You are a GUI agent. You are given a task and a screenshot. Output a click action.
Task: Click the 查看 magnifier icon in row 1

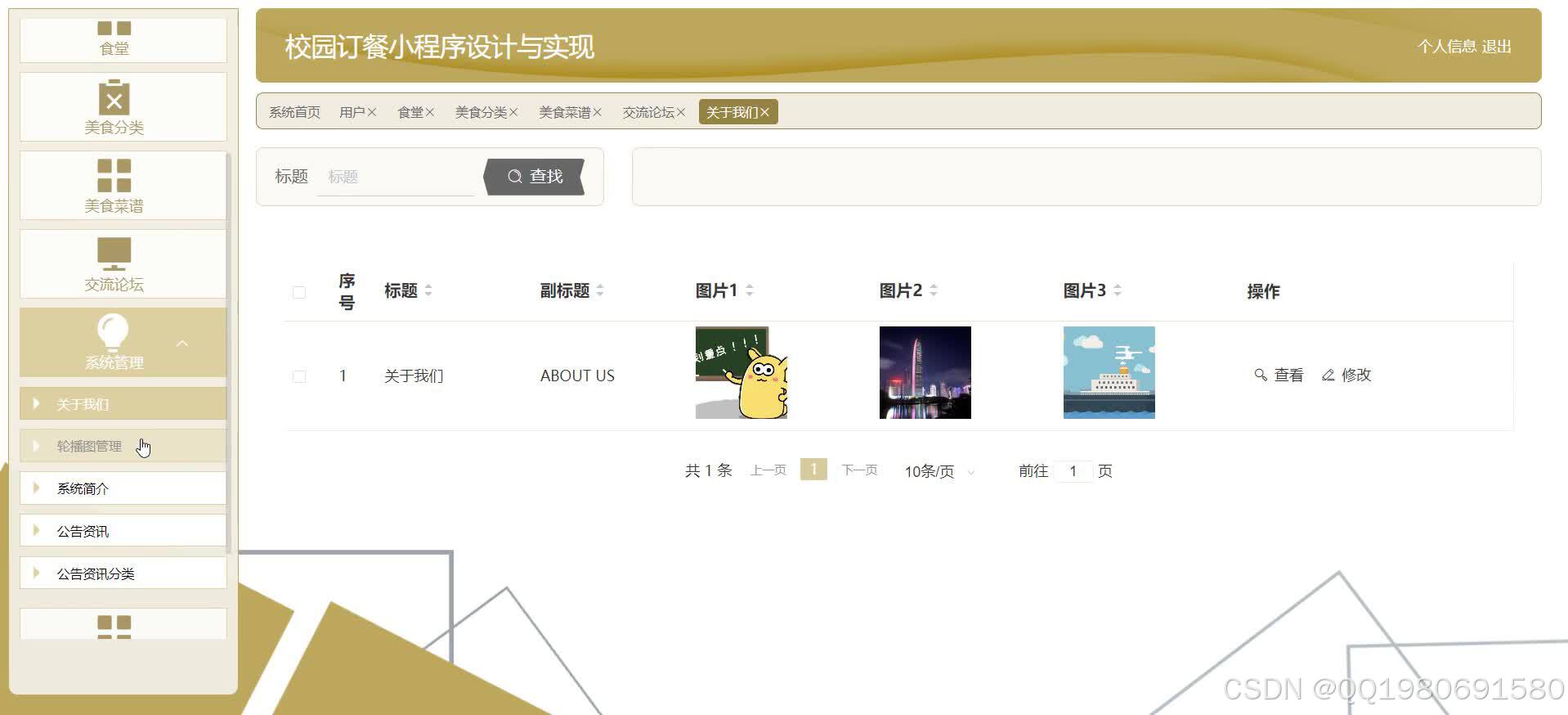pyautogui.click(x=1261, y=375)
